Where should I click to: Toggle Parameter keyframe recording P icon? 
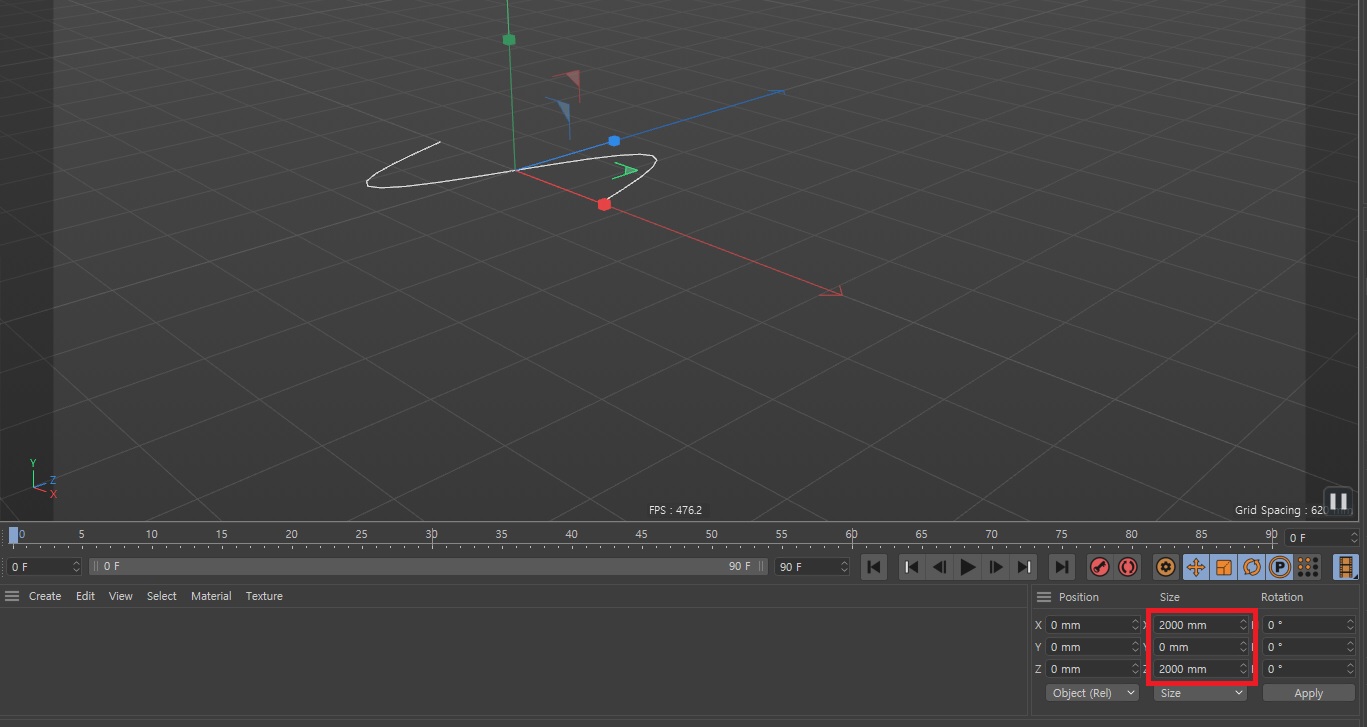pyautogui.click(x=1279, y=567)
